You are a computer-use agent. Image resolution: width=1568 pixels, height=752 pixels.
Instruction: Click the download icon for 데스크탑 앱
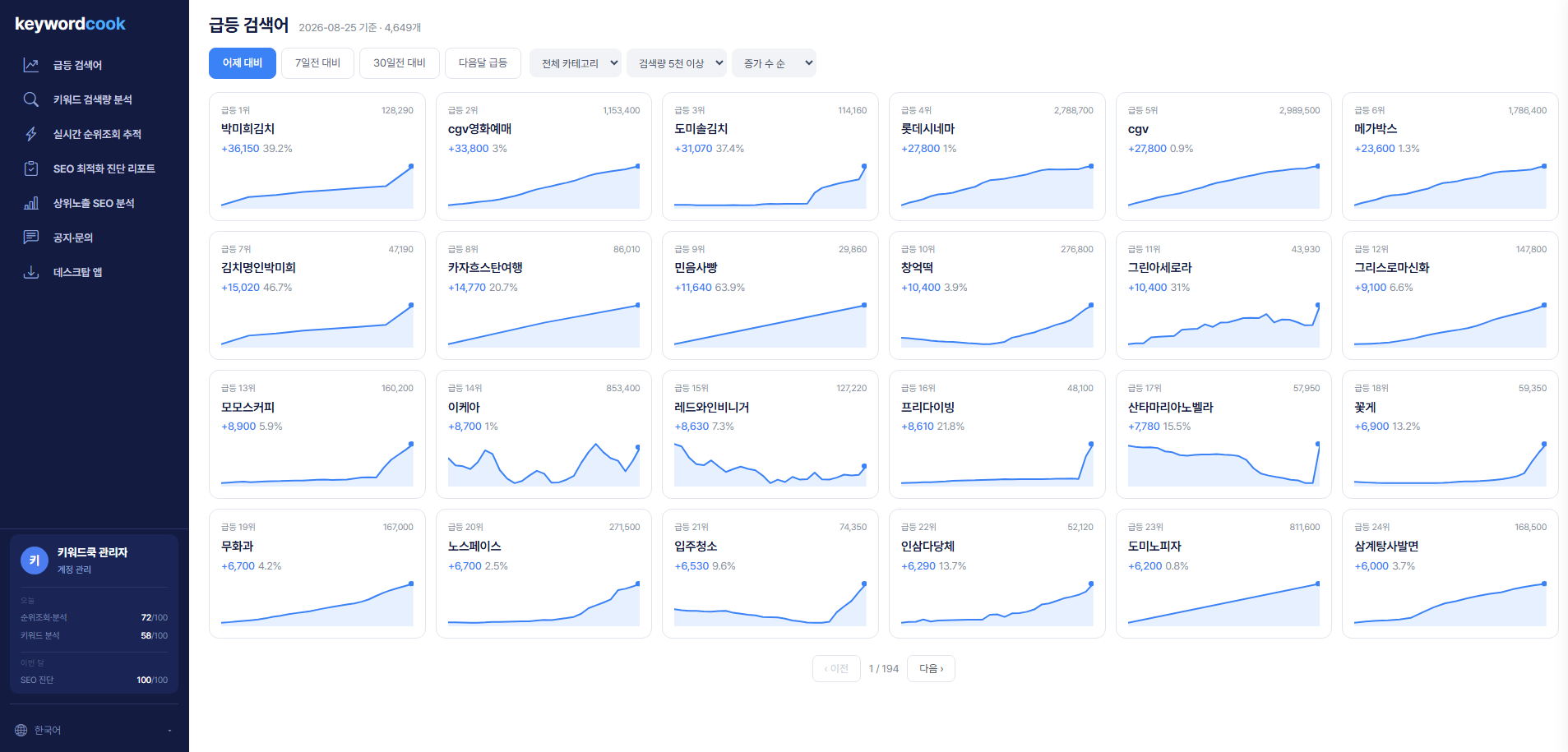[31, 272]
